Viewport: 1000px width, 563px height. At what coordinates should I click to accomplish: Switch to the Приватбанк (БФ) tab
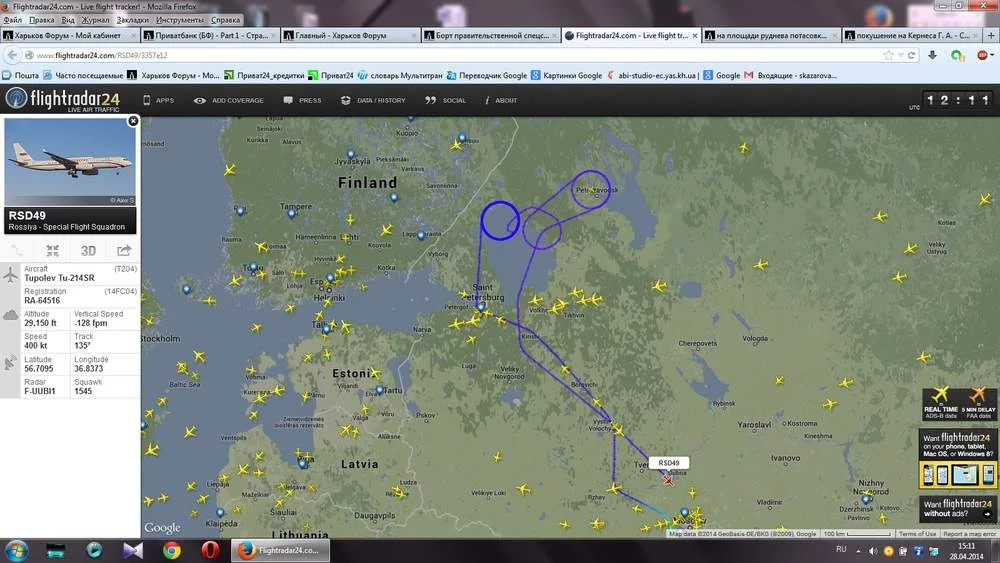[x=210, y=36]
